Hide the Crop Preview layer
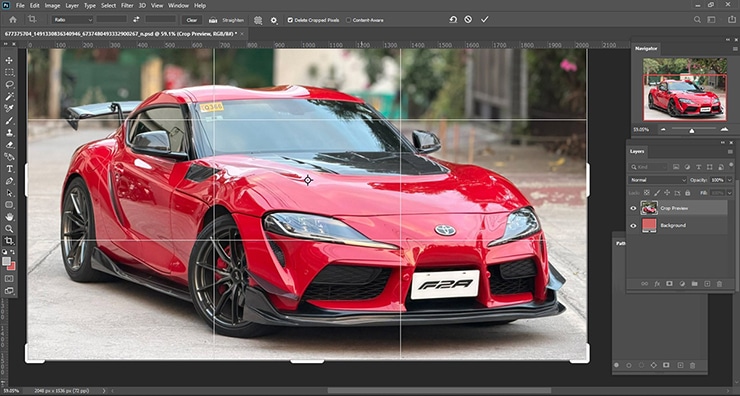This screenshot has height=396, width=740. coord(633,208)
